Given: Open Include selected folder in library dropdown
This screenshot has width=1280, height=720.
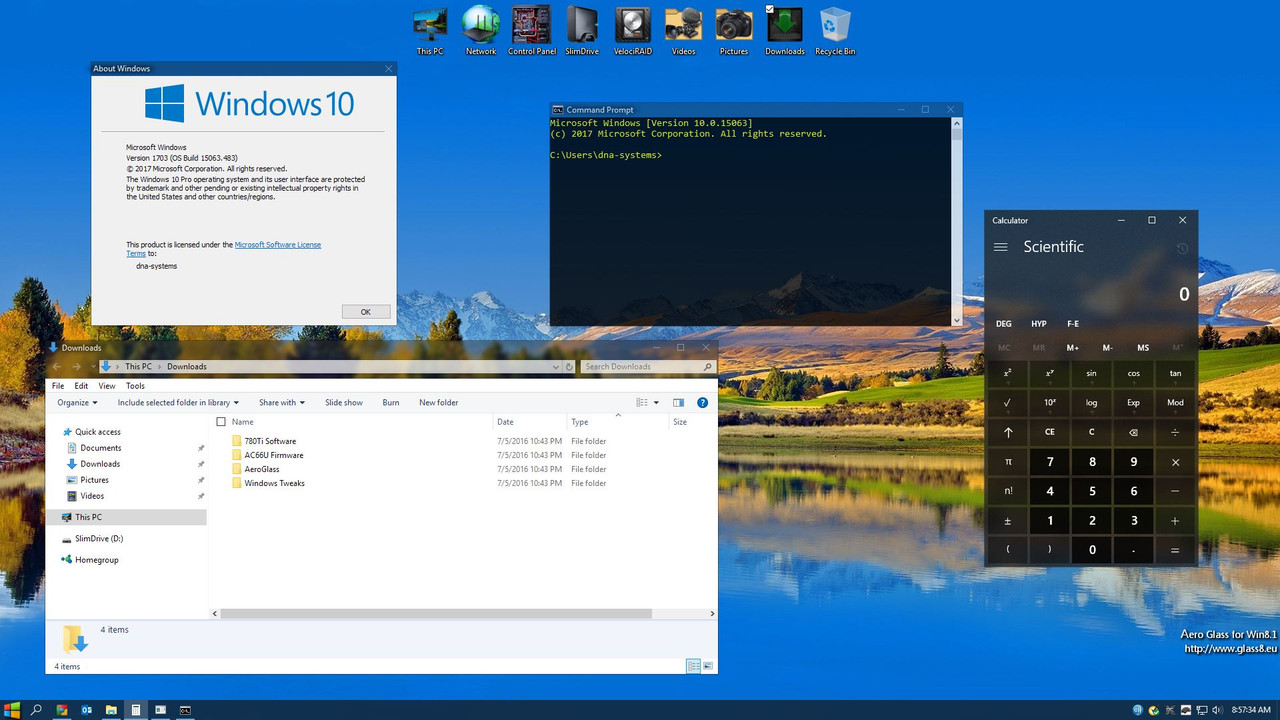Looking at the screenshot, I should coord(178,403).
